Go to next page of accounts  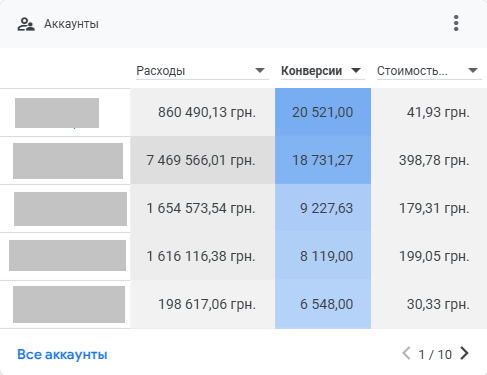click(464, 353)
